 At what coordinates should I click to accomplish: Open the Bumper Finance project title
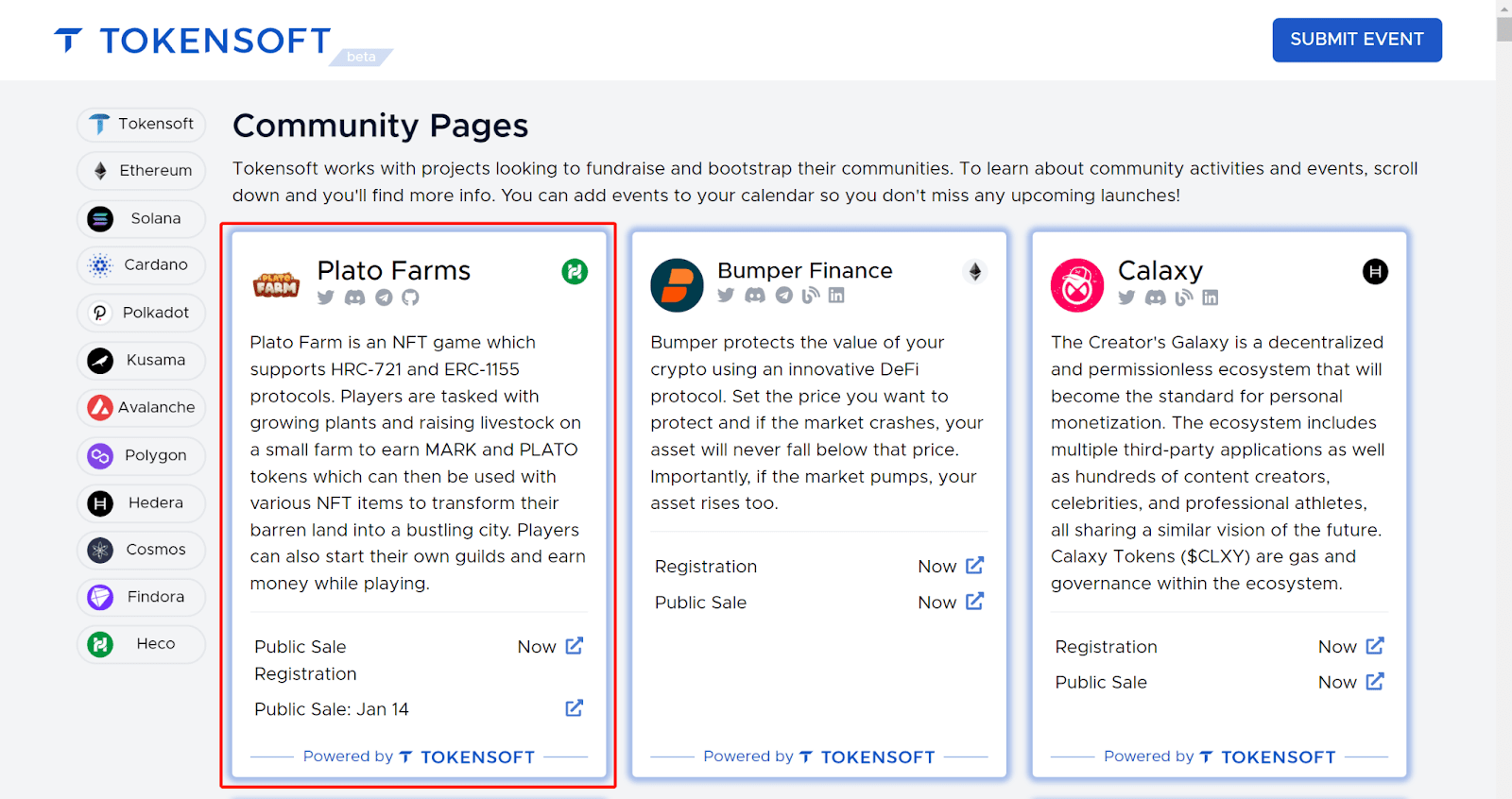pos(805,271)
